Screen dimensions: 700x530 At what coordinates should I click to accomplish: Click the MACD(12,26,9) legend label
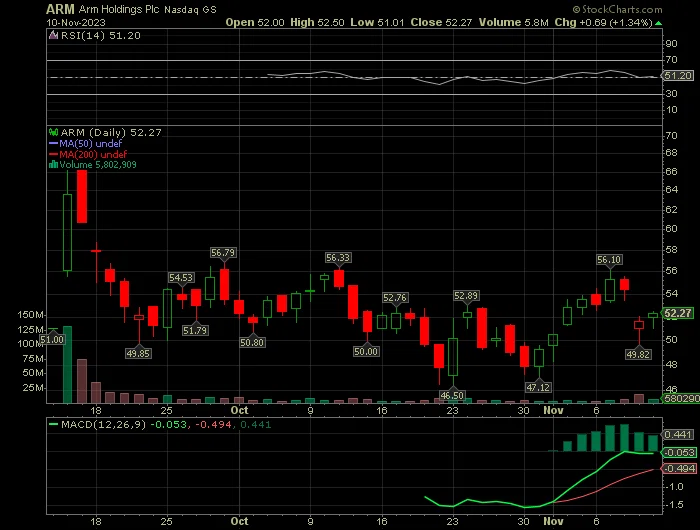104,424
